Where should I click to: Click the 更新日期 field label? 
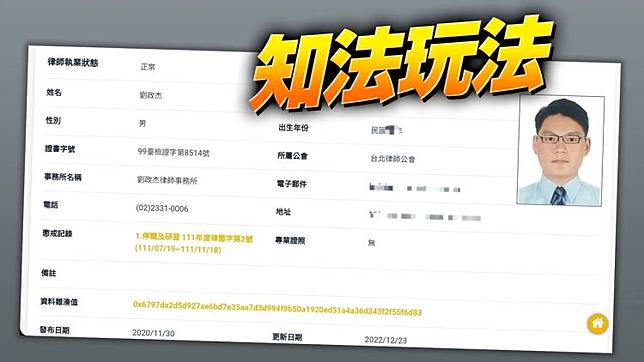[287, 337]
